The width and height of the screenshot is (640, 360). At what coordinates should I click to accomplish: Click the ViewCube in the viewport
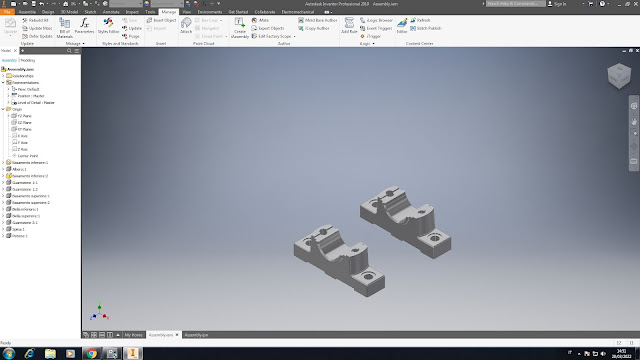click(619, 76)
